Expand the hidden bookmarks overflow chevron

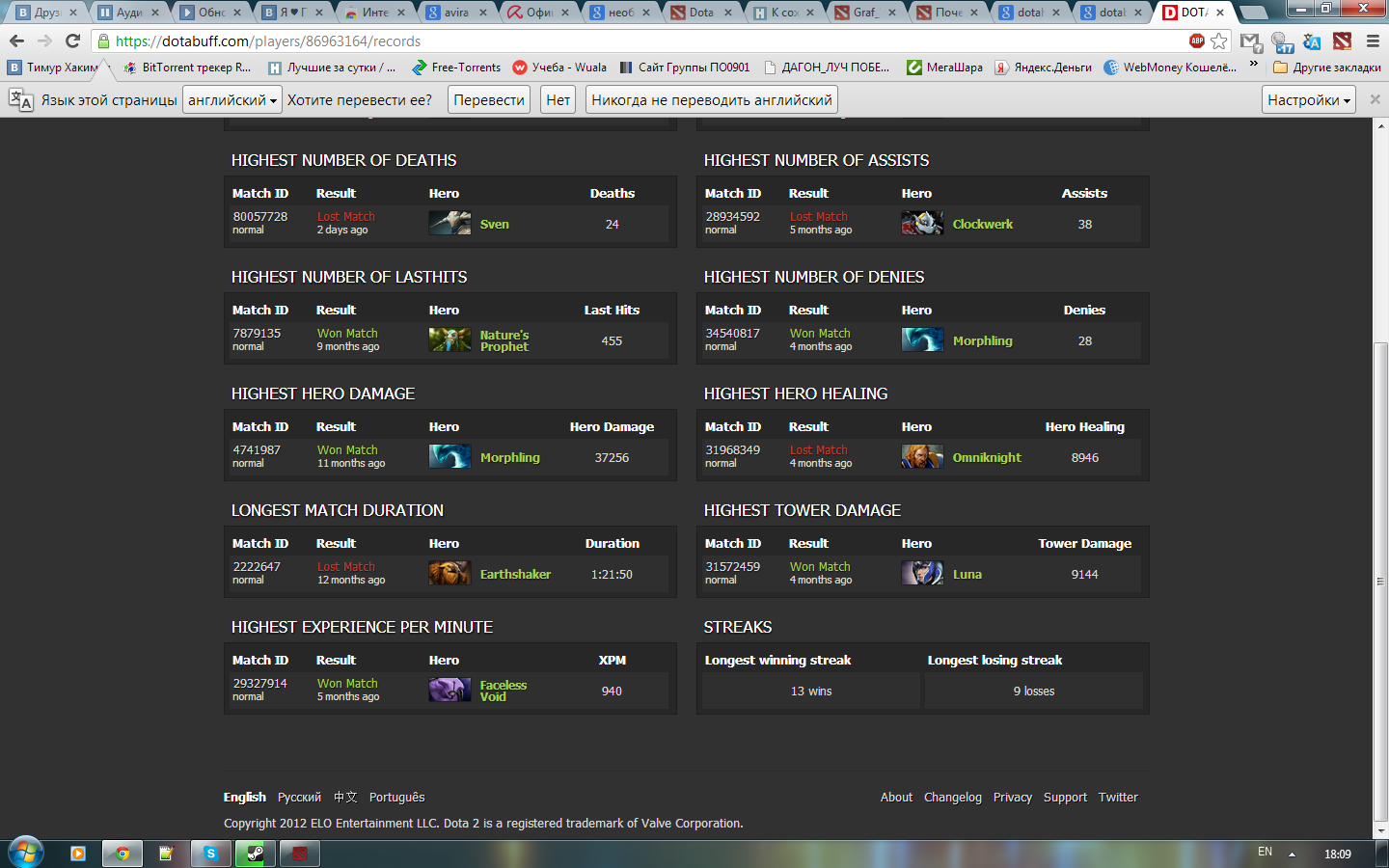(1253, 65)
